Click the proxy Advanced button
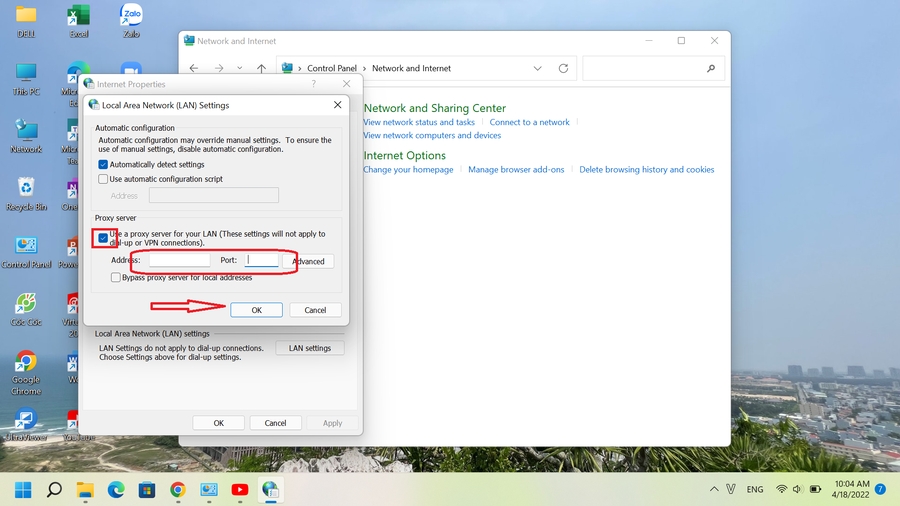 point(308,261)
